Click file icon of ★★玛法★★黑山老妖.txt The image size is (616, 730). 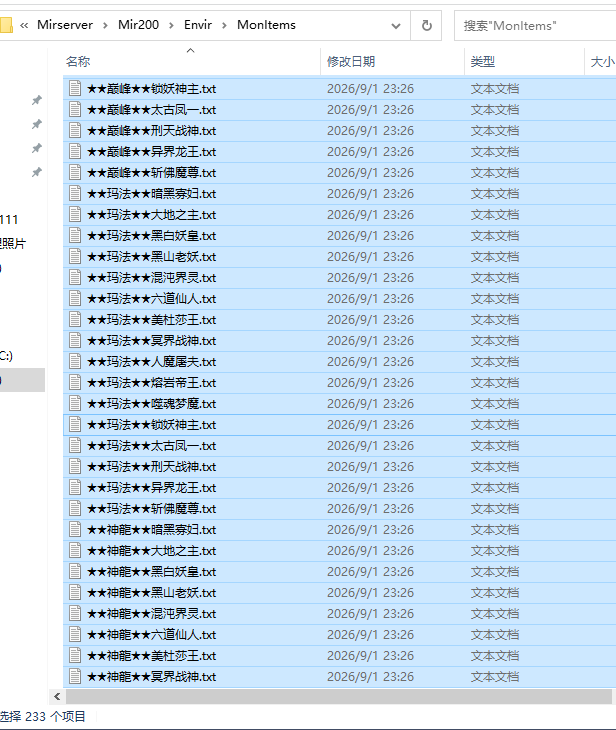tap(75, 256)
